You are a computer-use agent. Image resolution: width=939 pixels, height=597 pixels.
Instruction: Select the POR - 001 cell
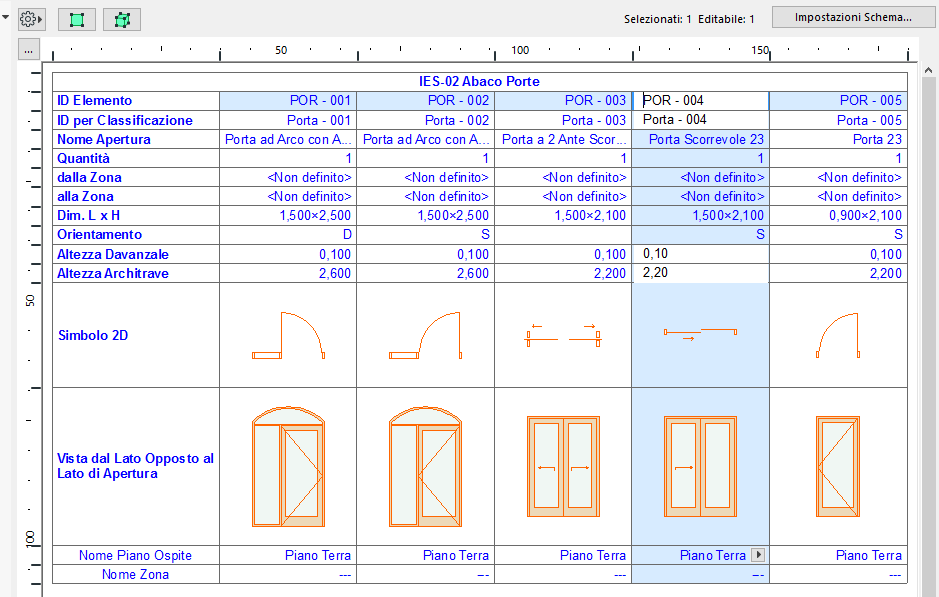(288, 101)
